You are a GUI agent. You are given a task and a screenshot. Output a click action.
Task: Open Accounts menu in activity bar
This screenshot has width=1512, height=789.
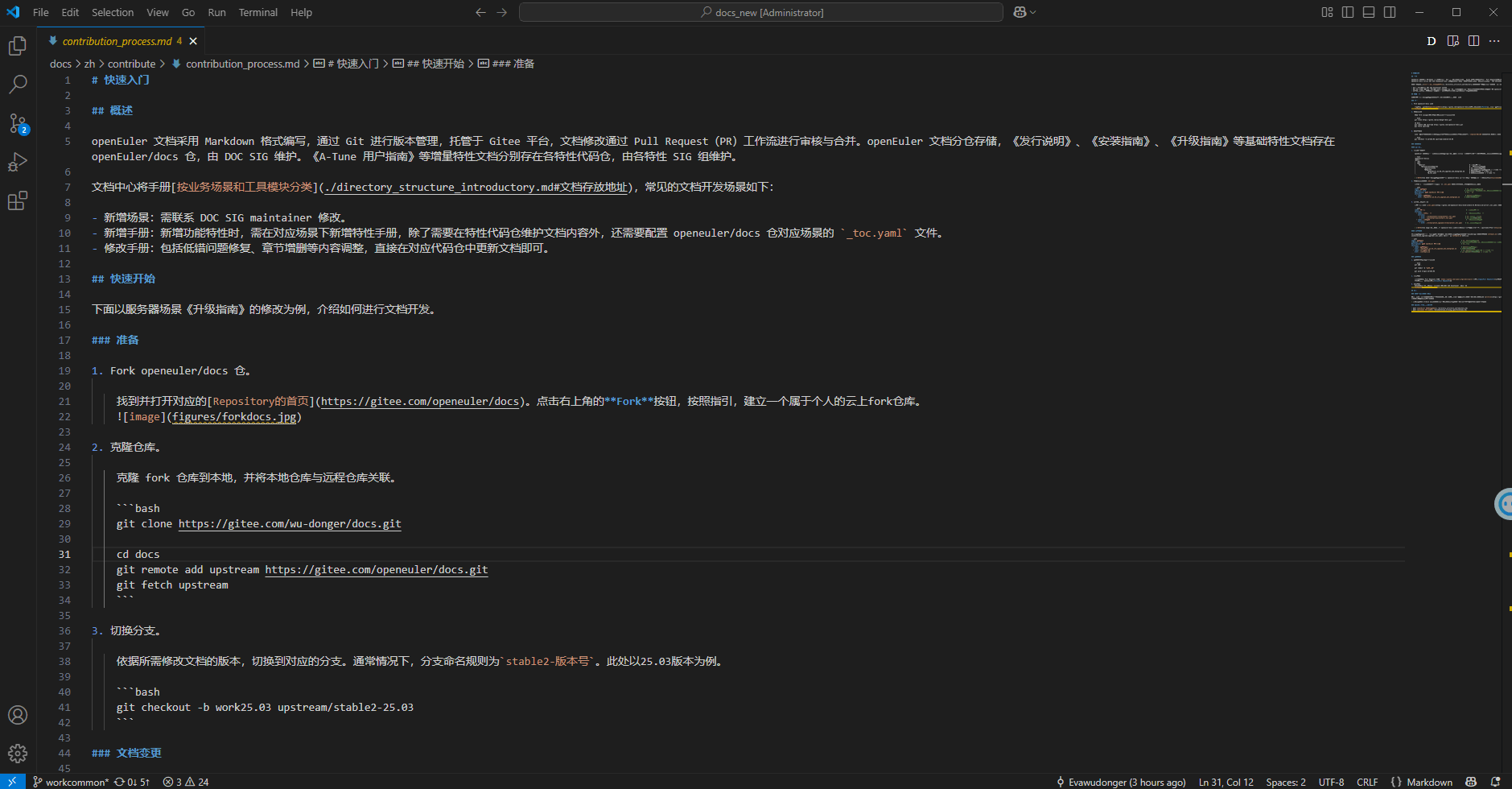pyautogui.click(x=18, y=715)
